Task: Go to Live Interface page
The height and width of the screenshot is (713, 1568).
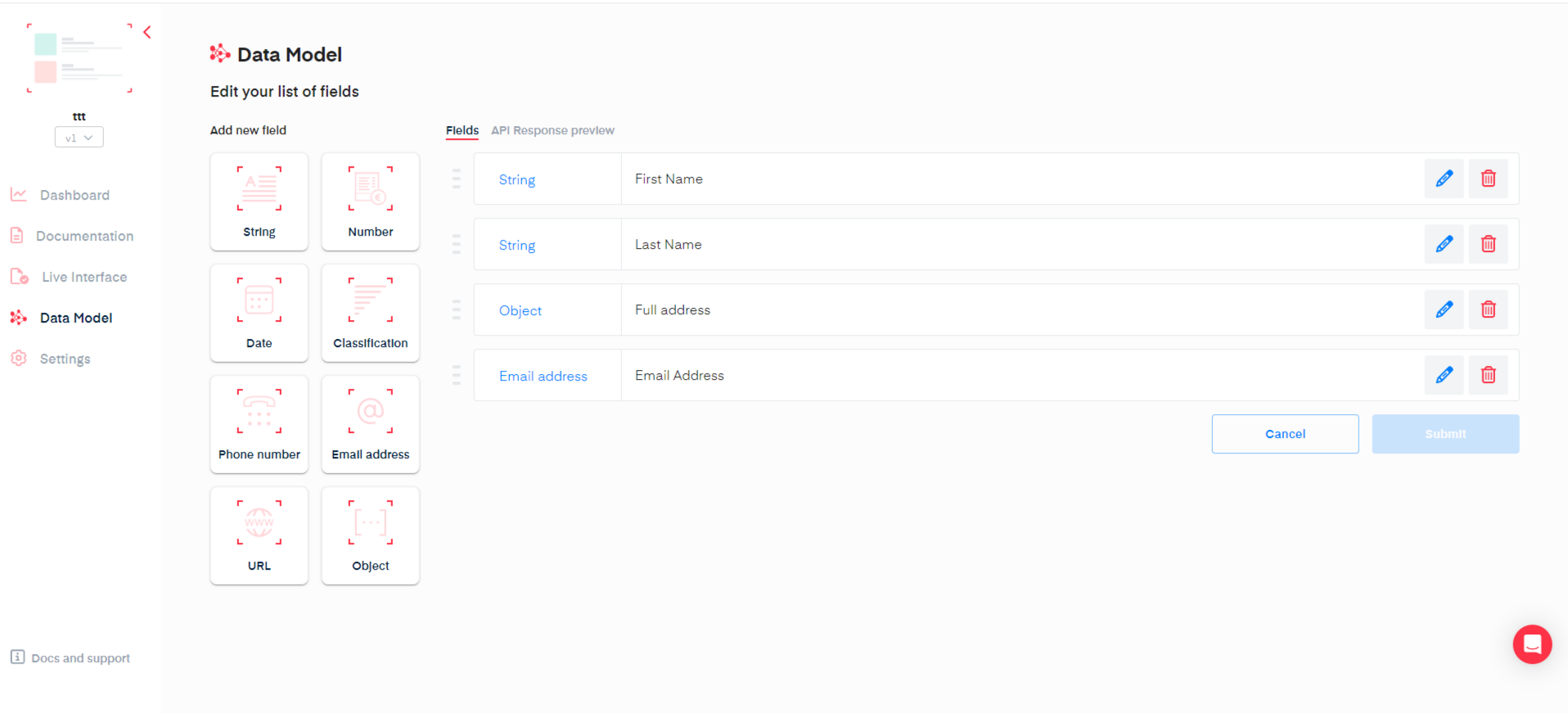Action: point(84,277)
